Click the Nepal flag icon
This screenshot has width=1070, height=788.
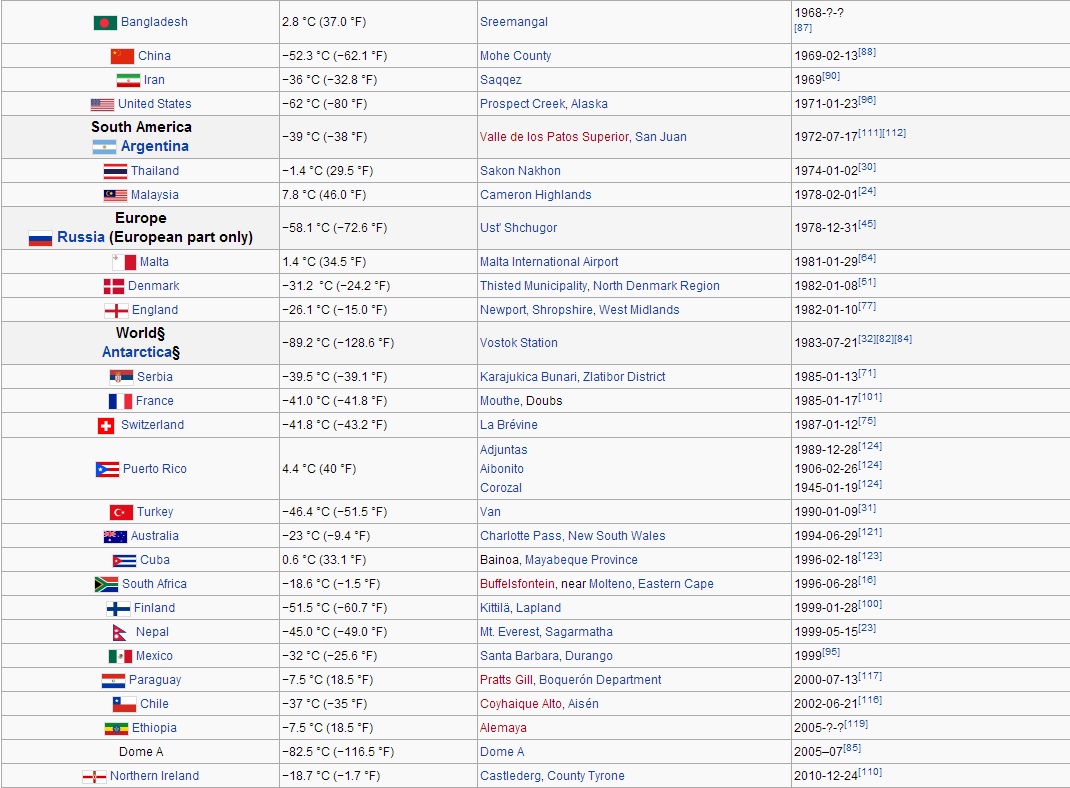[119, 632]
